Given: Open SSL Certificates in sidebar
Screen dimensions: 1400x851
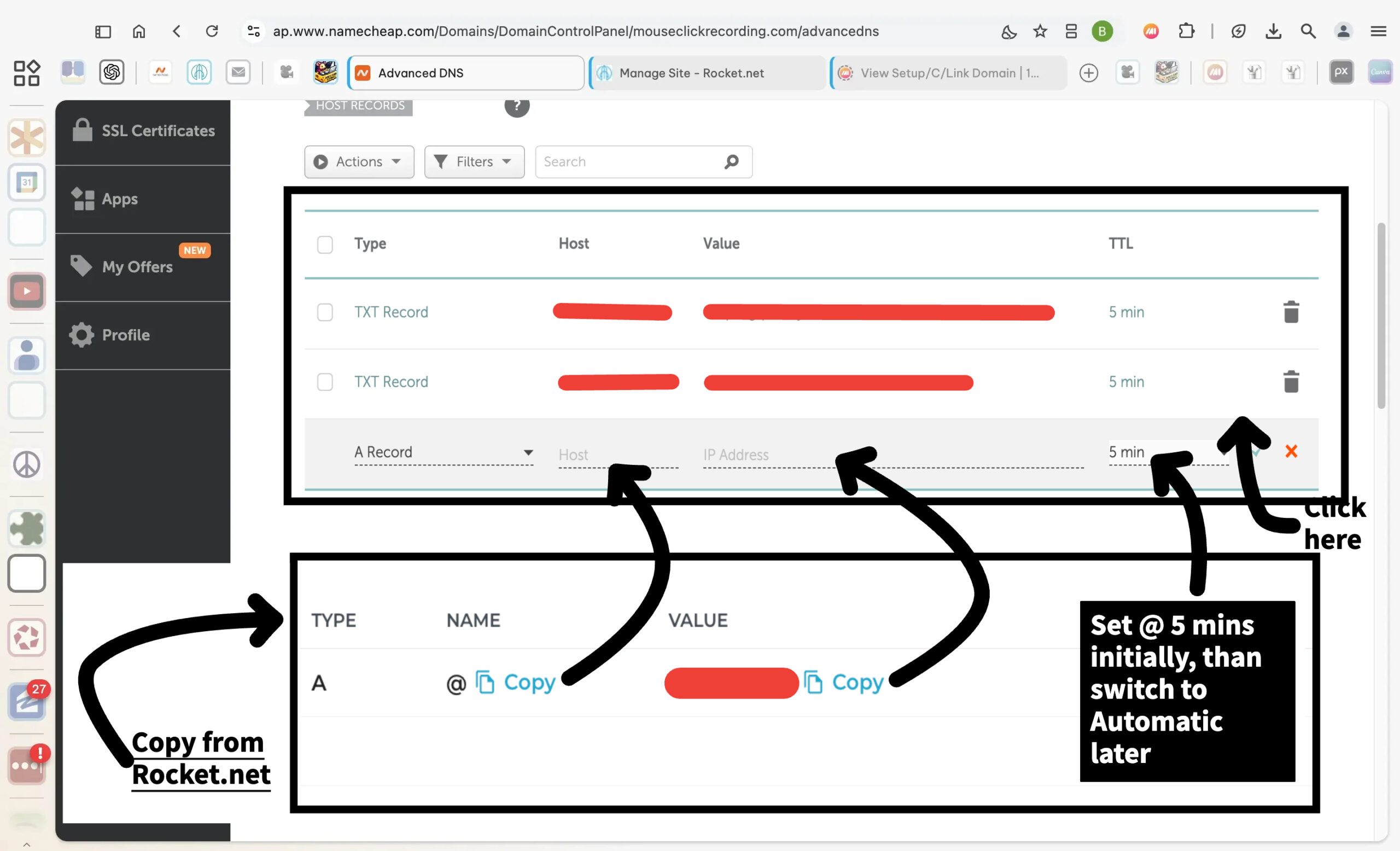Looking at the screenshot, I should 143,131.
